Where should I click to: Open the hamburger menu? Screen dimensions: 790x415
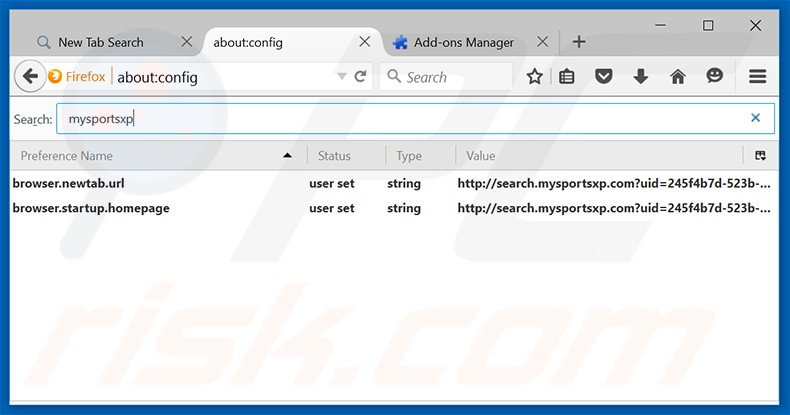click(757, 76)
